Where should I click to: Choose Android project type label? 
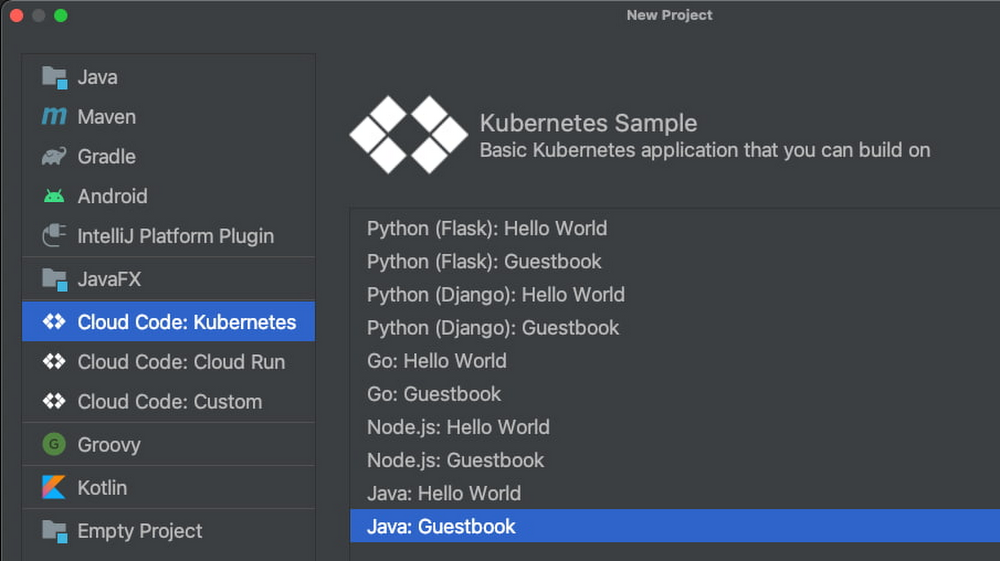click(112, 196)
